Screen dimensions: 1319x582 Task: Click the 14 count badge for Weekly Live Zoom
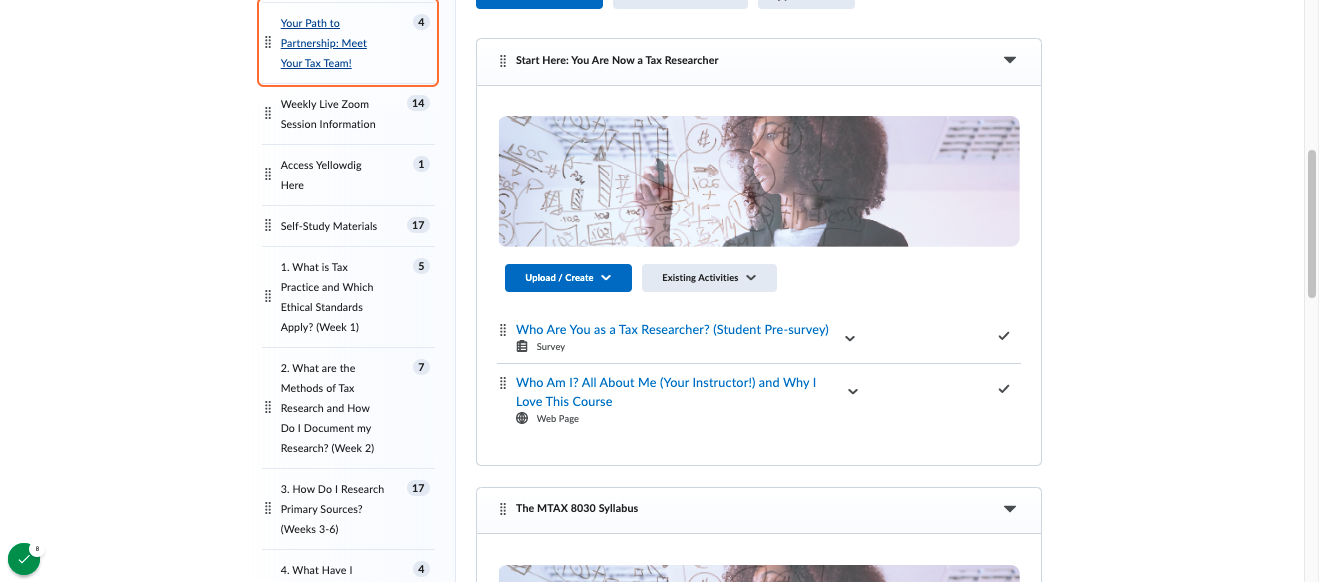pyautogui.click(x=418, y=103)
